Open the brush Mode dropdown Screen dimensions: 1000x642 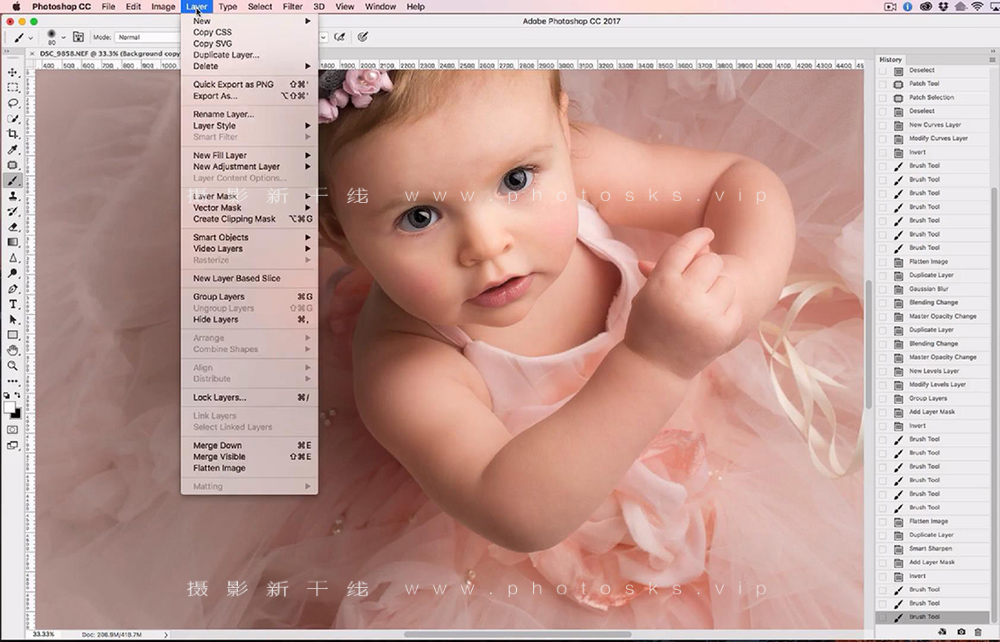(x=147, y=37)
